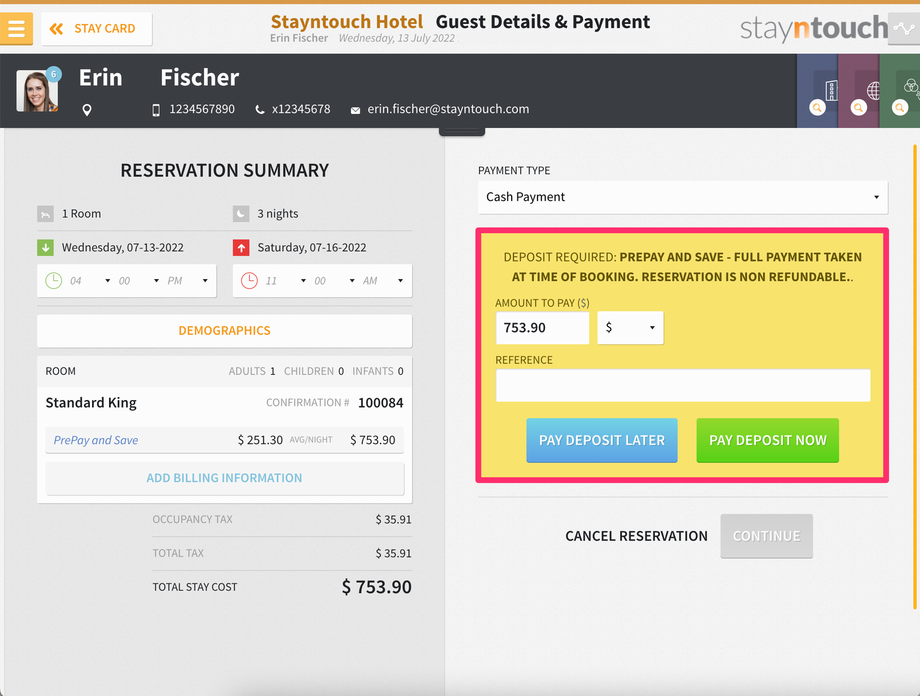Click the telephone icon beside x12345678
The height and width of the screenshot is (696, 920).
click(x=259, y=110)
